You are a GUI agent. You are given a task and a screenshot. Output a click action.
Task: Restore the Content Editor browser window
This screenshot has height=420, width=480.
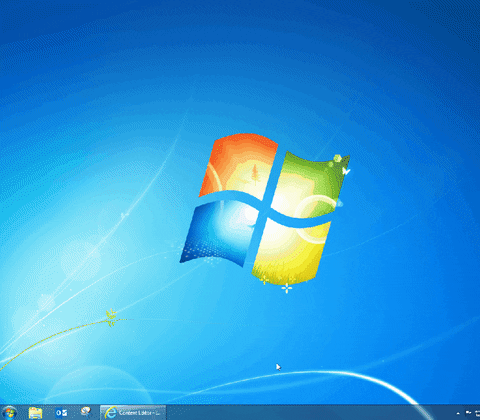(133, 413)
